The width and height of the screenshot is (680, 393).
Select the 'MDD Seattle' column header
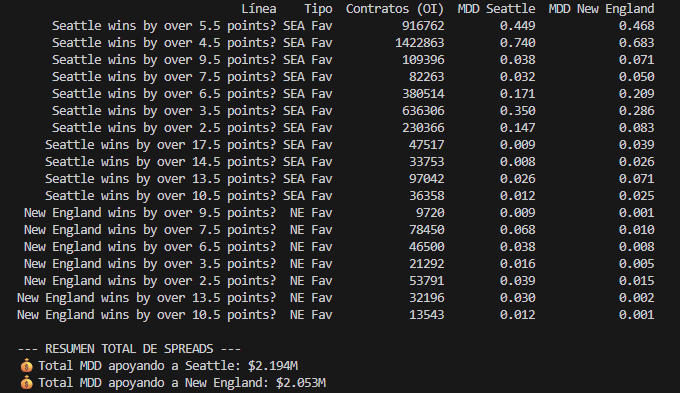496,9
